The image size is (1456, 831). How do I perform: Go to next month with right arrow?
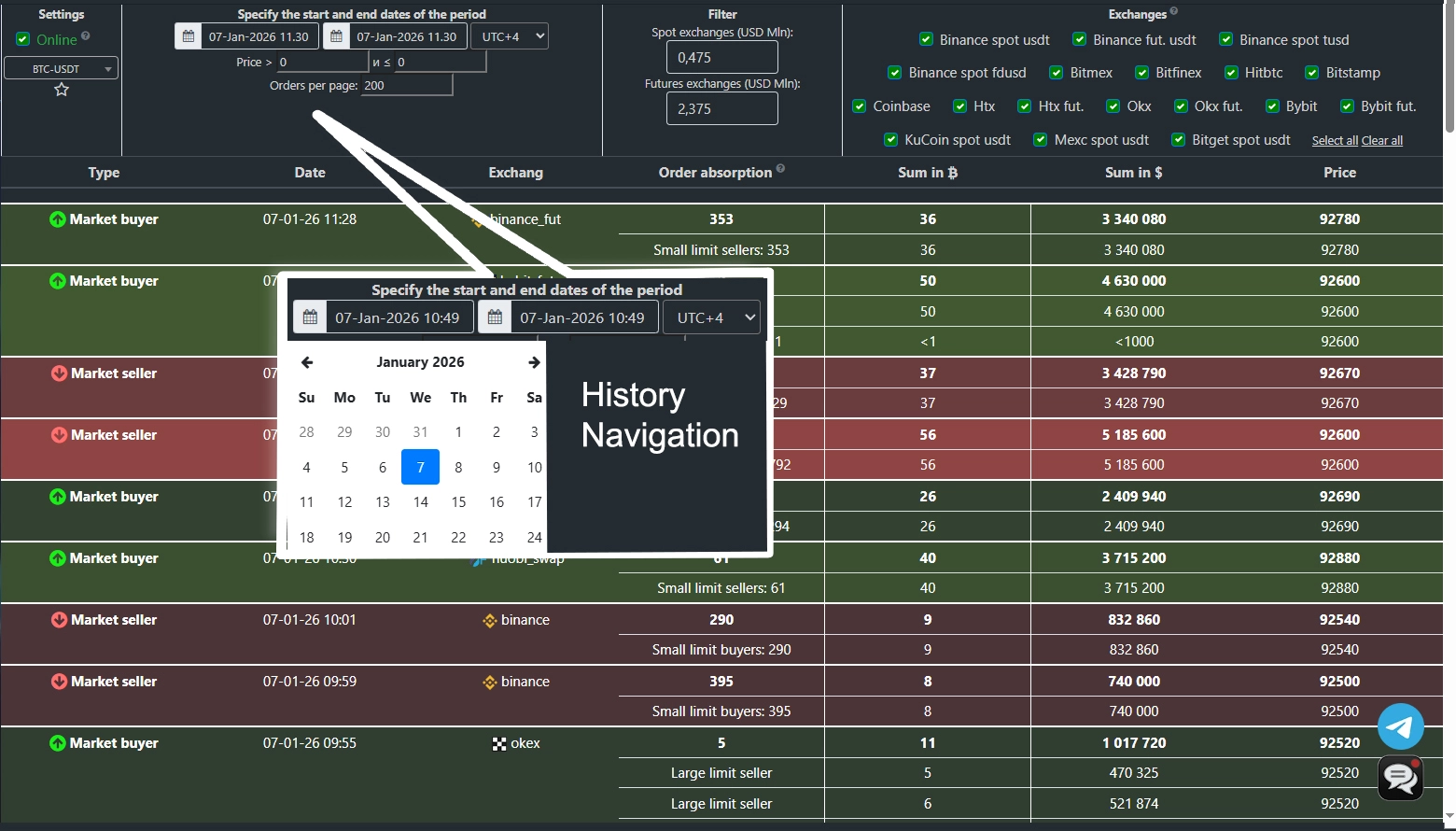[534, 362]
